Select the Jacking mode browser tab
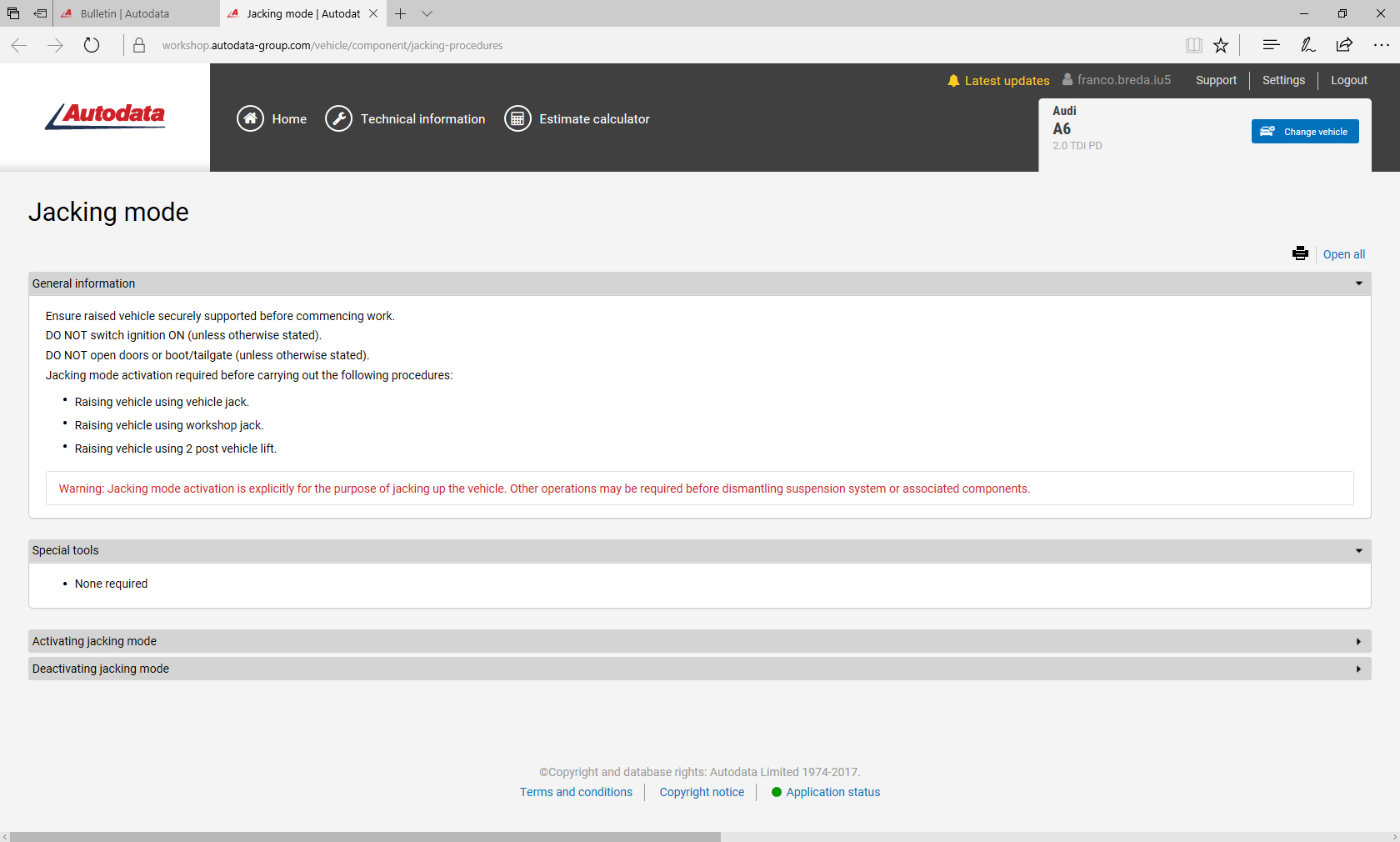The image size is (1400, 842). 303,13
